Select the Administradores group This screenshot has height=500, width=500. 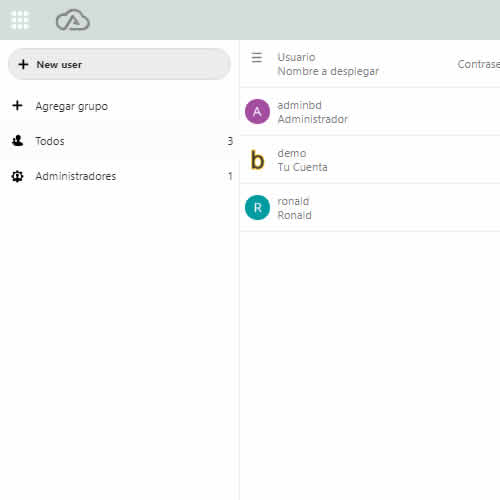(x=119, y=176)
